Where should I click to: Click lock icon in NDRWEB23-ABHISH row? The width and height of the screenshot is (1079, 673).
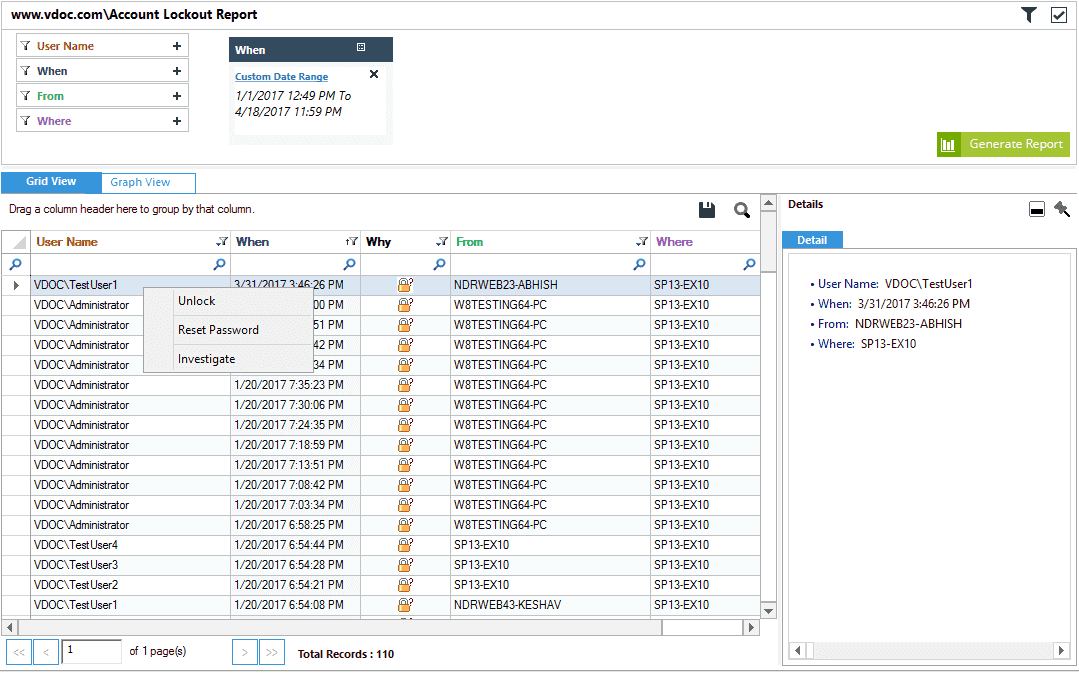[405, 285]
